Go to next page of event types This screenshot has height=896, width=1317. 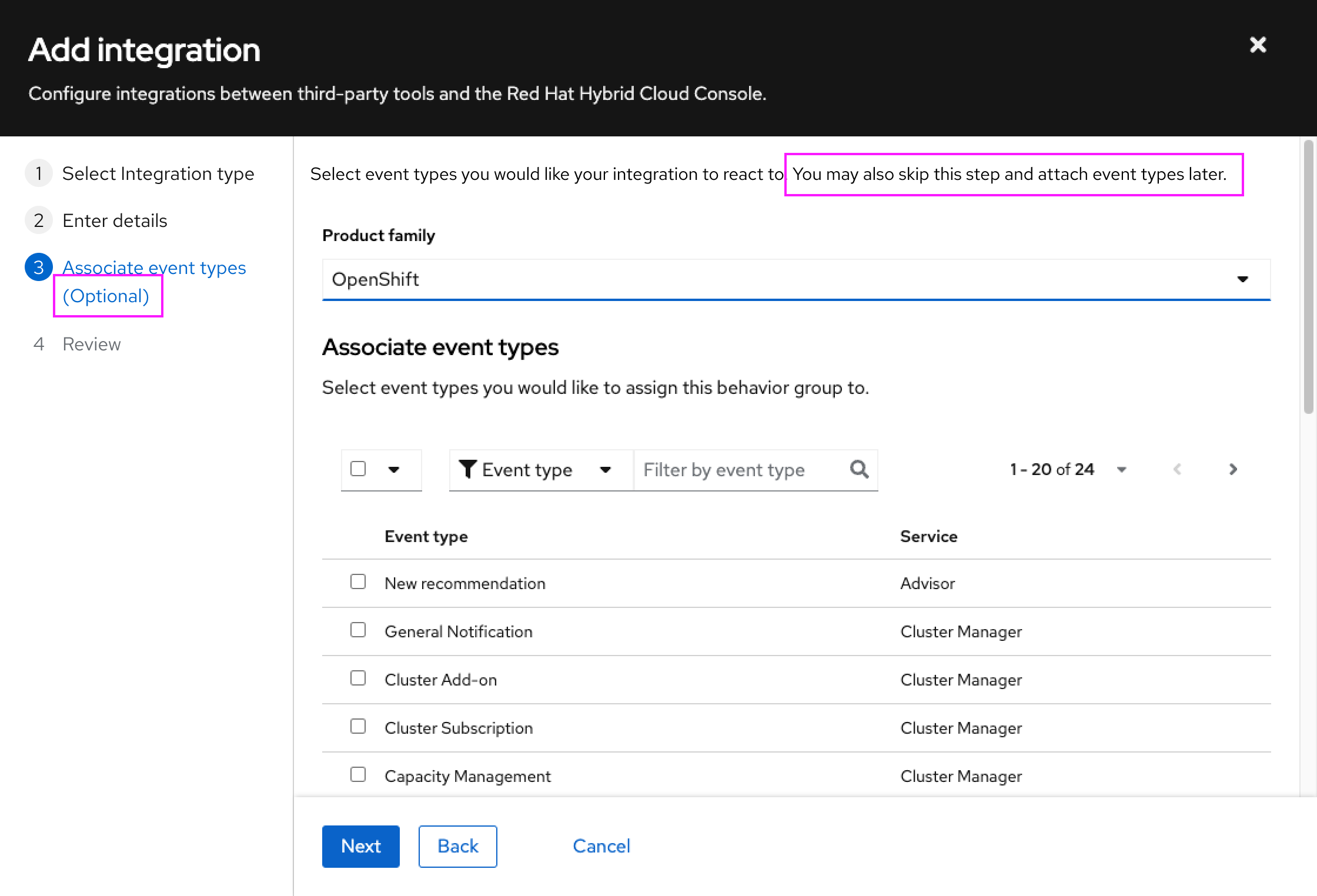point(1233,469)
